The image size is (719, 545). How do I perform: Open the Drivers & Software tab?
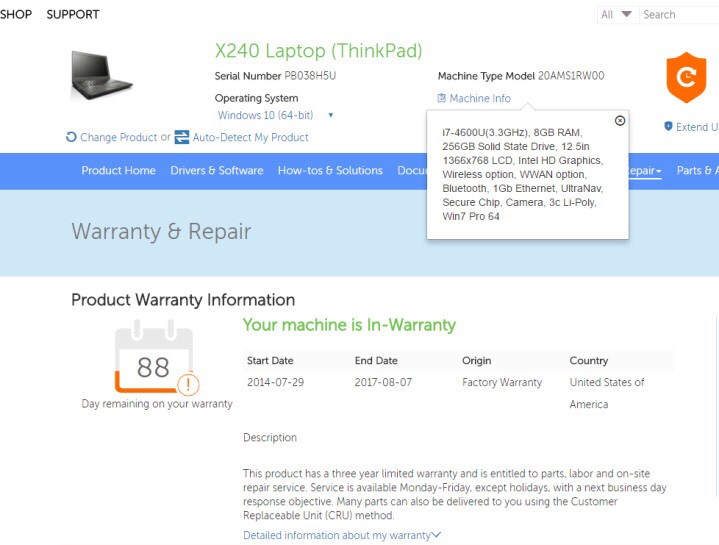click(x=217, y=171)
